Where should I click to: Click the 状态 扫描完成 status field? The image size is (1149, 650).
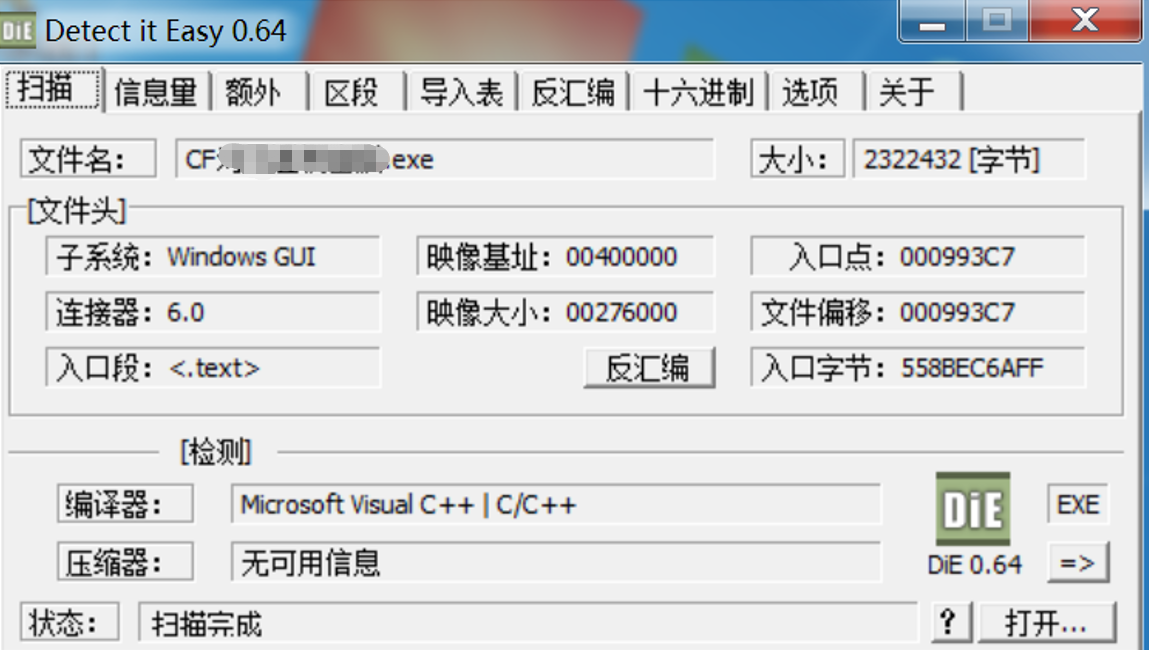click(x=528, y=624)
